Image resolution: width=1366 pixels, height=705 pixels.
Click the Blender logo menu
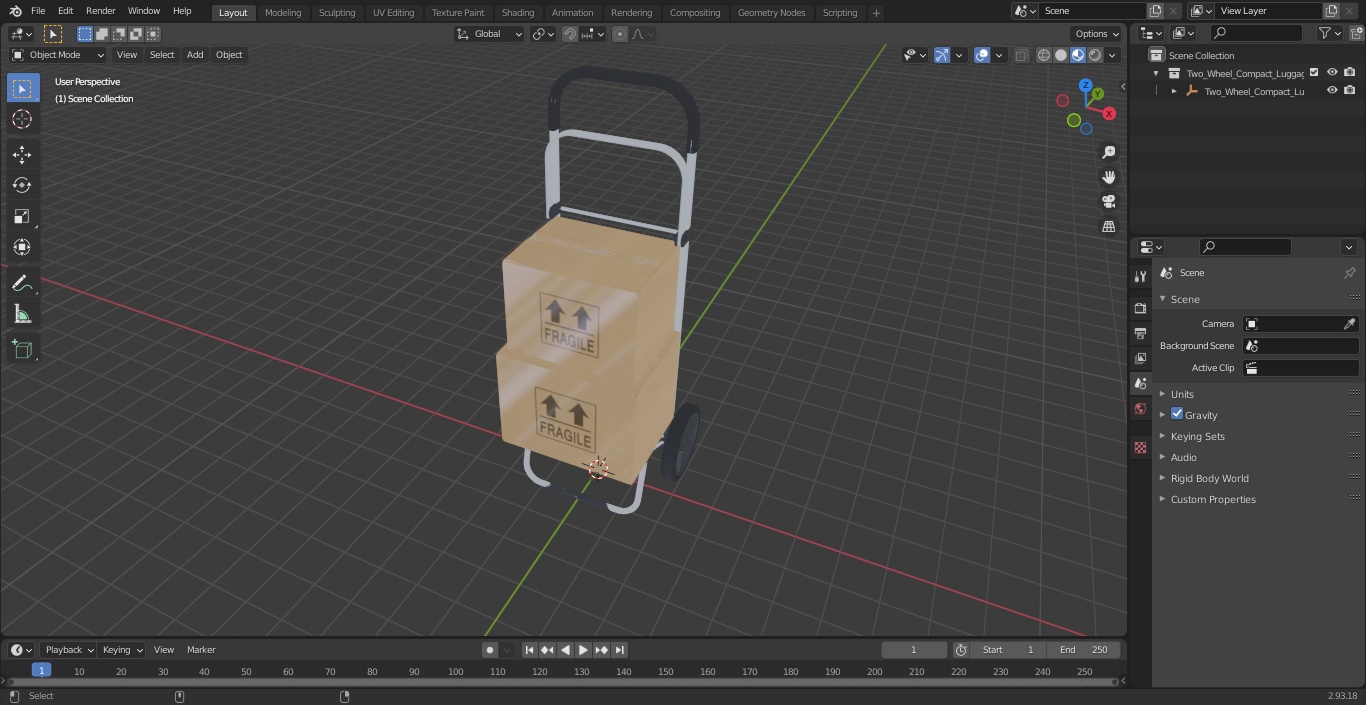click(x=15, y=11)
